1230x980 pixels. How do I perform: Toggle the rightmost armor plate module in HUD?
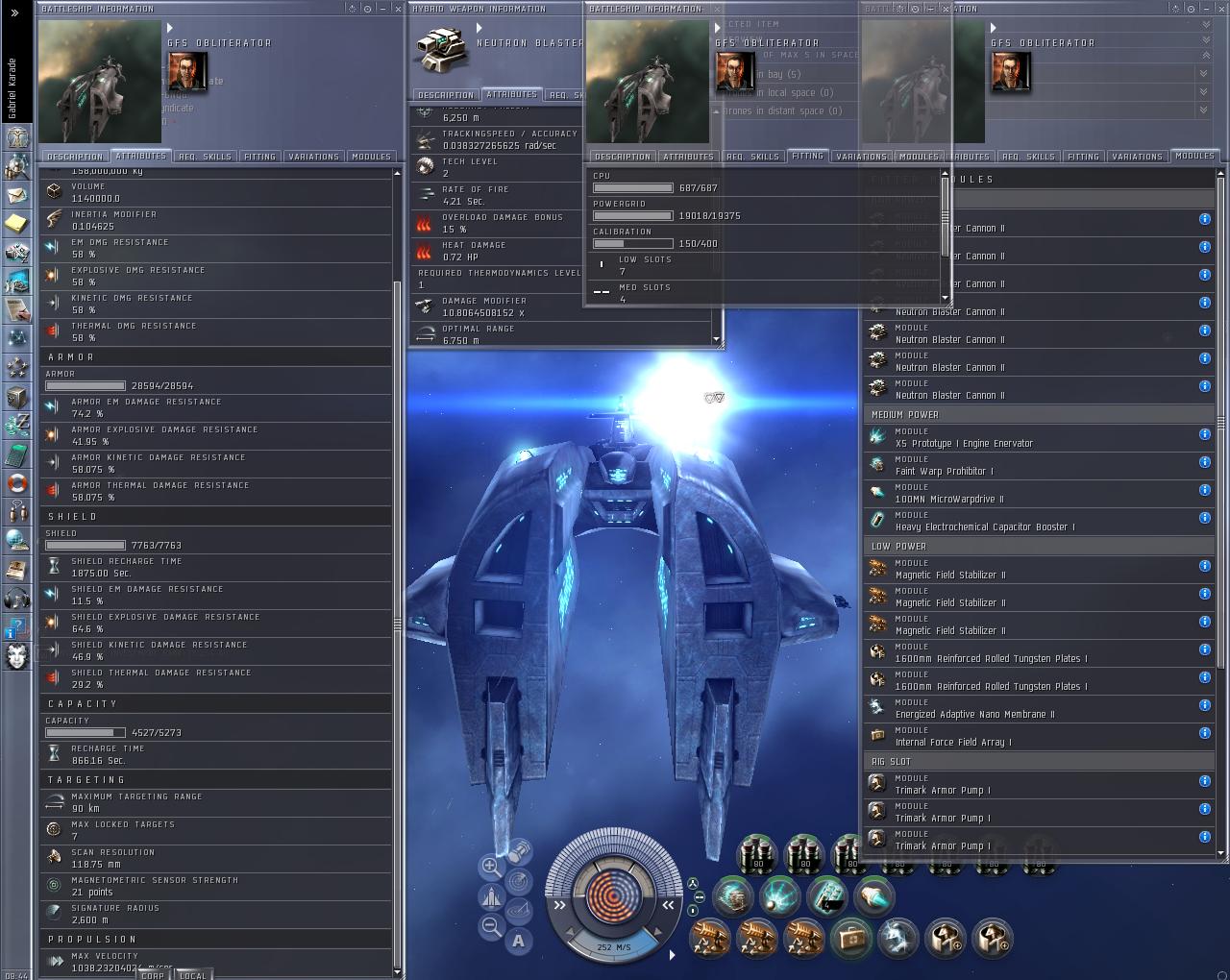point(993,940)
